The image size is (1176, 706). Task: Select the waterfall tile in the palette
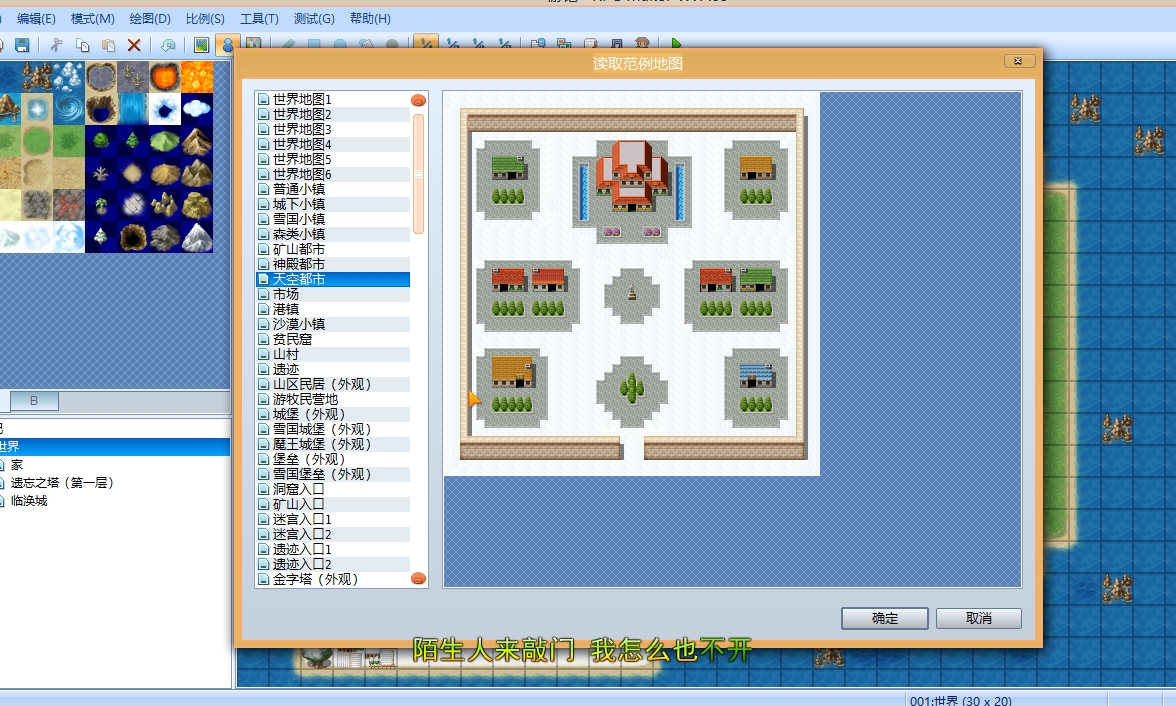pos(133,109)
